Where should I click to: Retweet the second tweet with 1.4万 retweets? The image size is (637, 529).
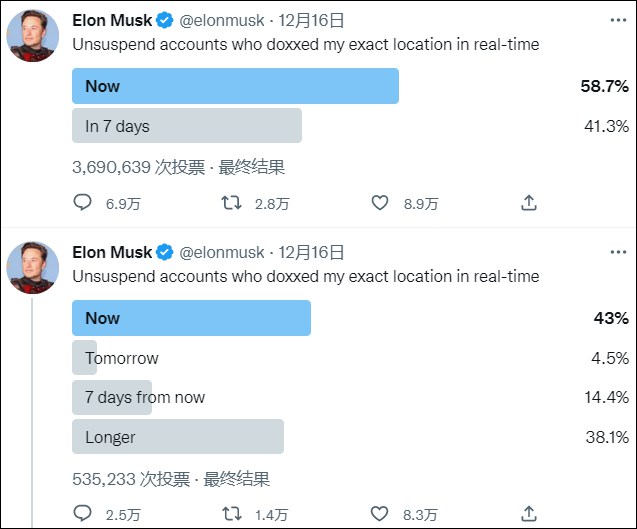coord(231,514)
